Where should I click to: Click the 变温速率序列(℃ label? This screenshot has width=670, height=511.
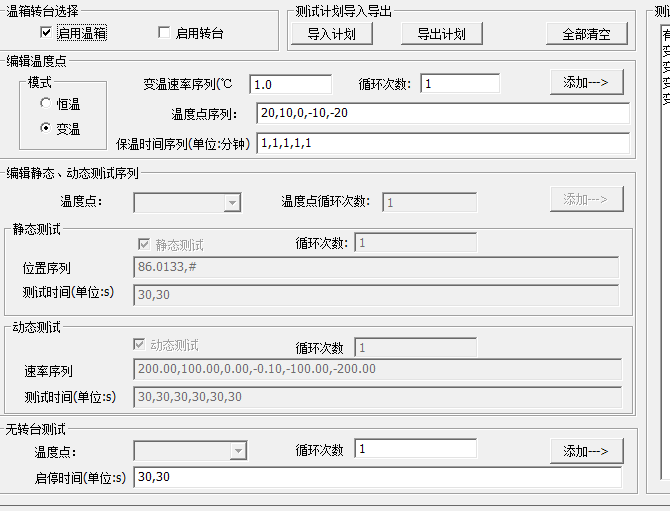pos(188,84)
